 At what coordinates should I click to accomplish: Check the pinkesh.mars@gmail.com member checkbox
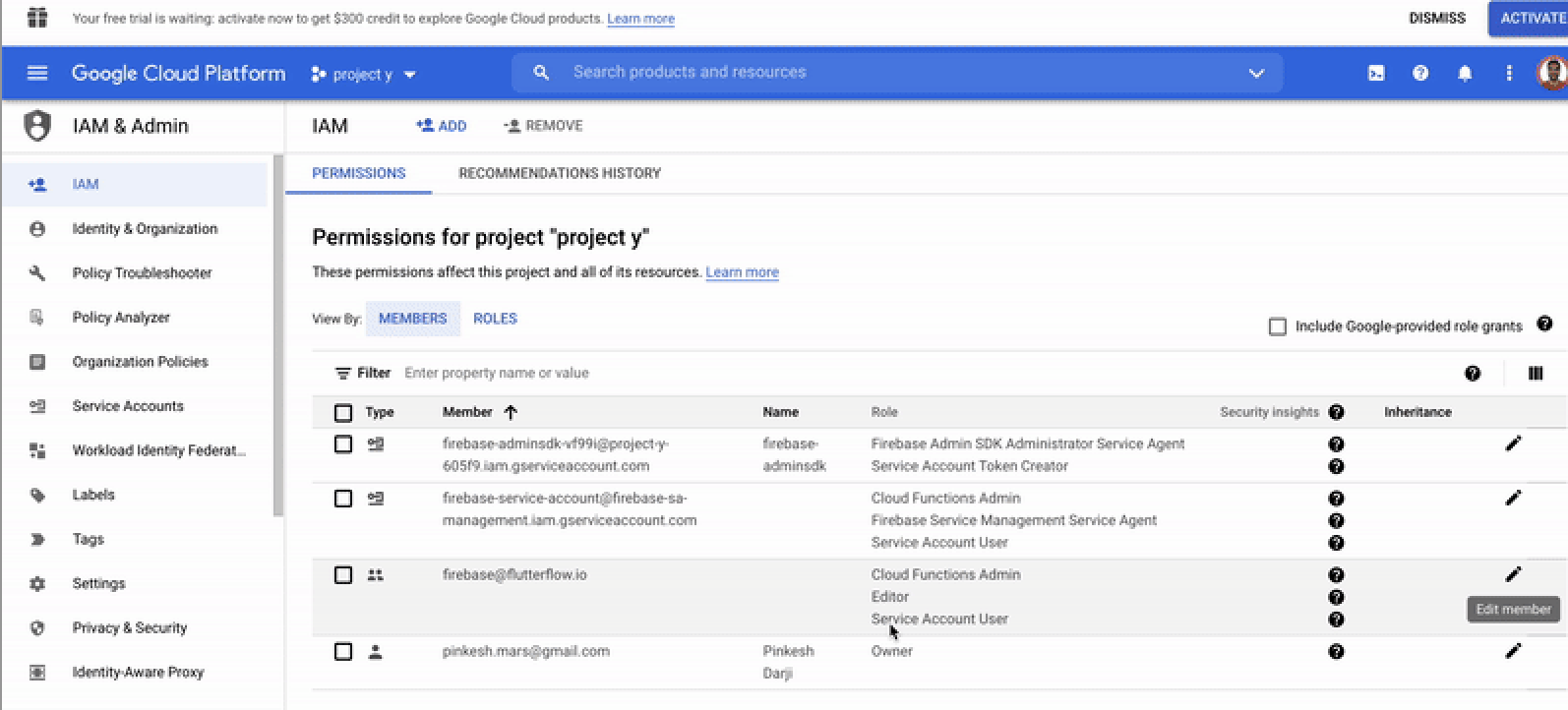343,651
